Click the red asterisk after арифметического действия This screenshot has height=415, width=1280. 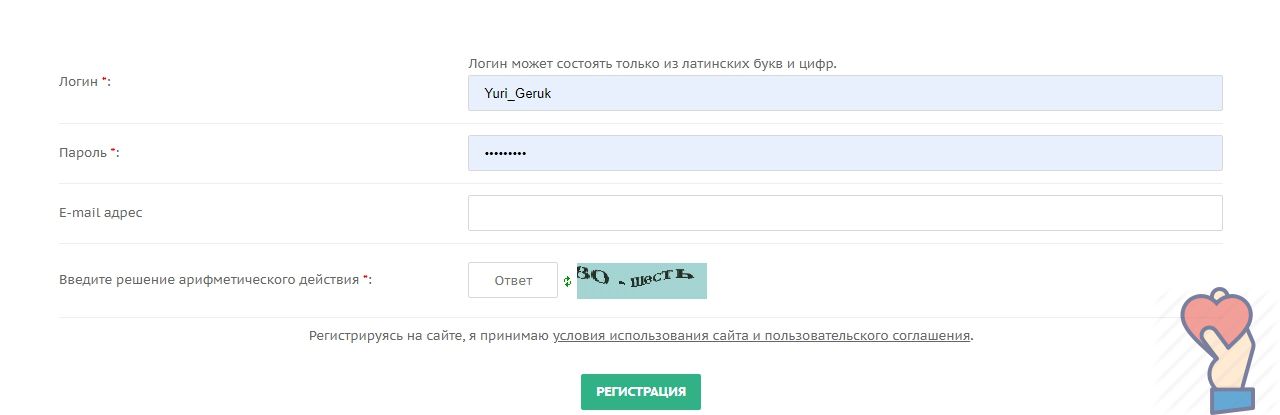click(365, 279)
